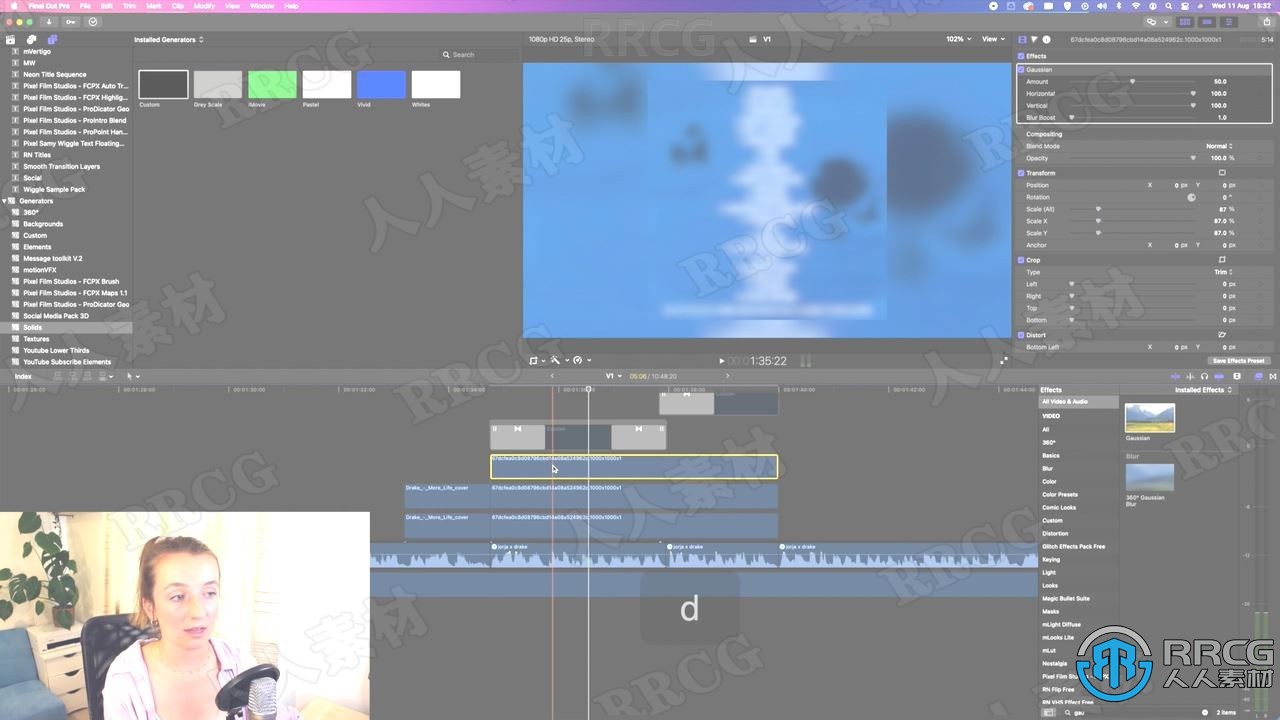The width and height of the screenshot is (1280, 720).
Task: Open the video inspector filmstrip icon
Action: [1022, 39]
